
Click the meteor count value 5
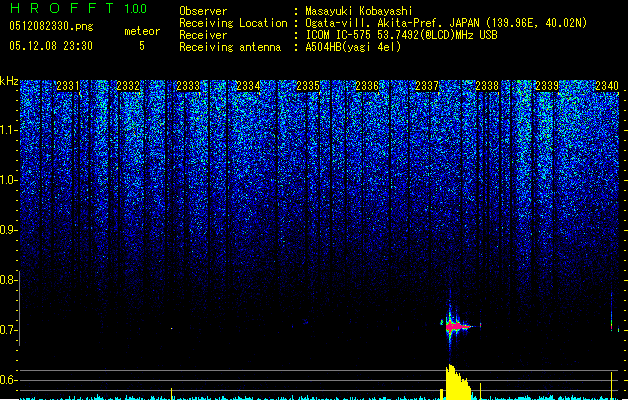pos(142,46)
